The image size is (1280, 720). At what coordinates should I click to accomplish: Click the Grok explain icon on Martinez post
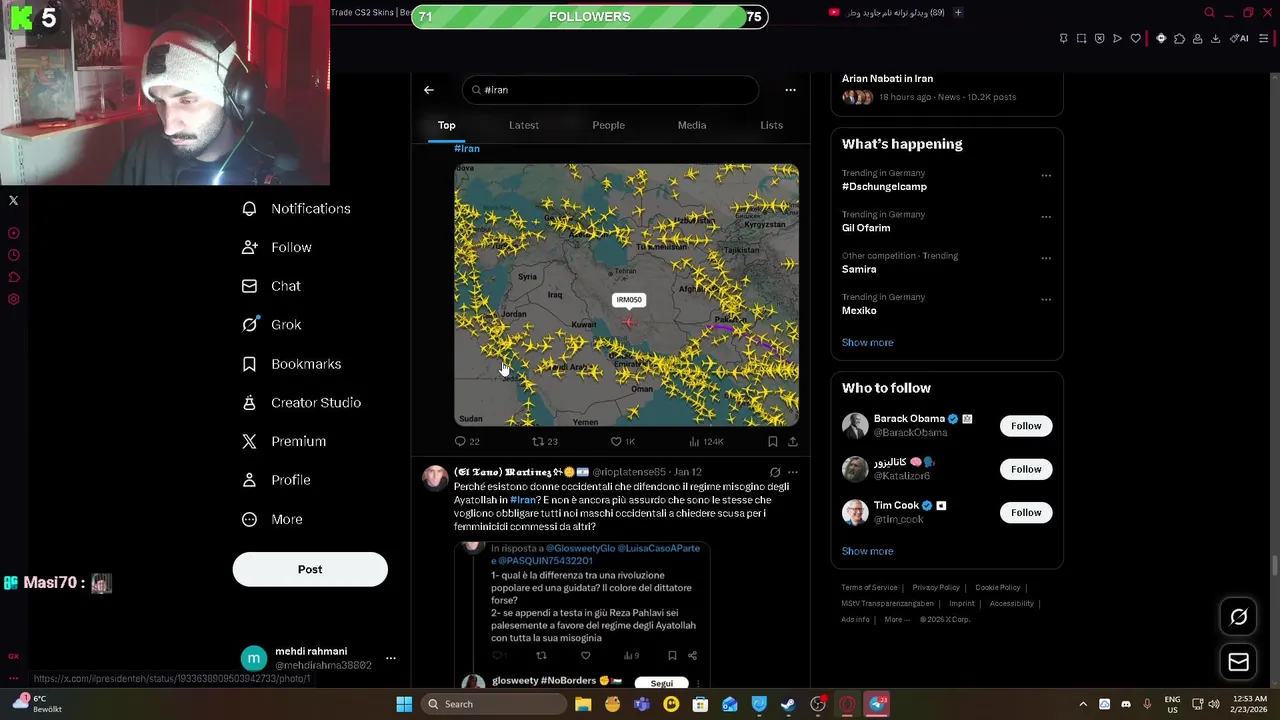point(775,472)
